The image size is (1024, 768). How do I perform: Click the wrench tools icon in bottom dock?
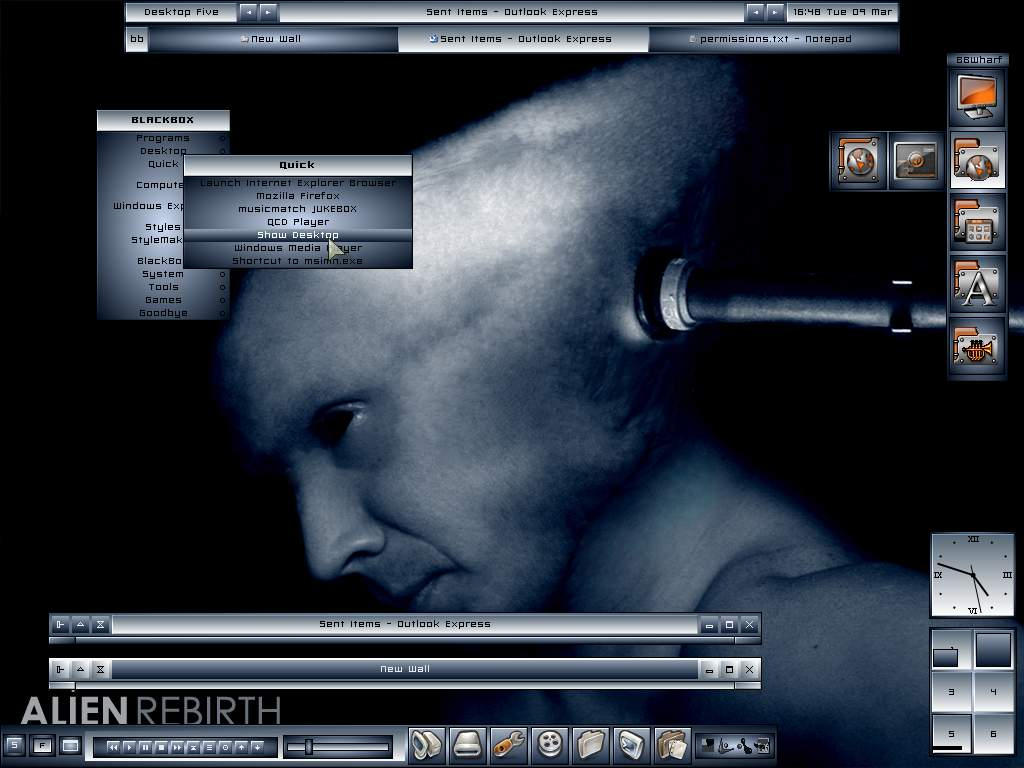(x=509, y=745)
